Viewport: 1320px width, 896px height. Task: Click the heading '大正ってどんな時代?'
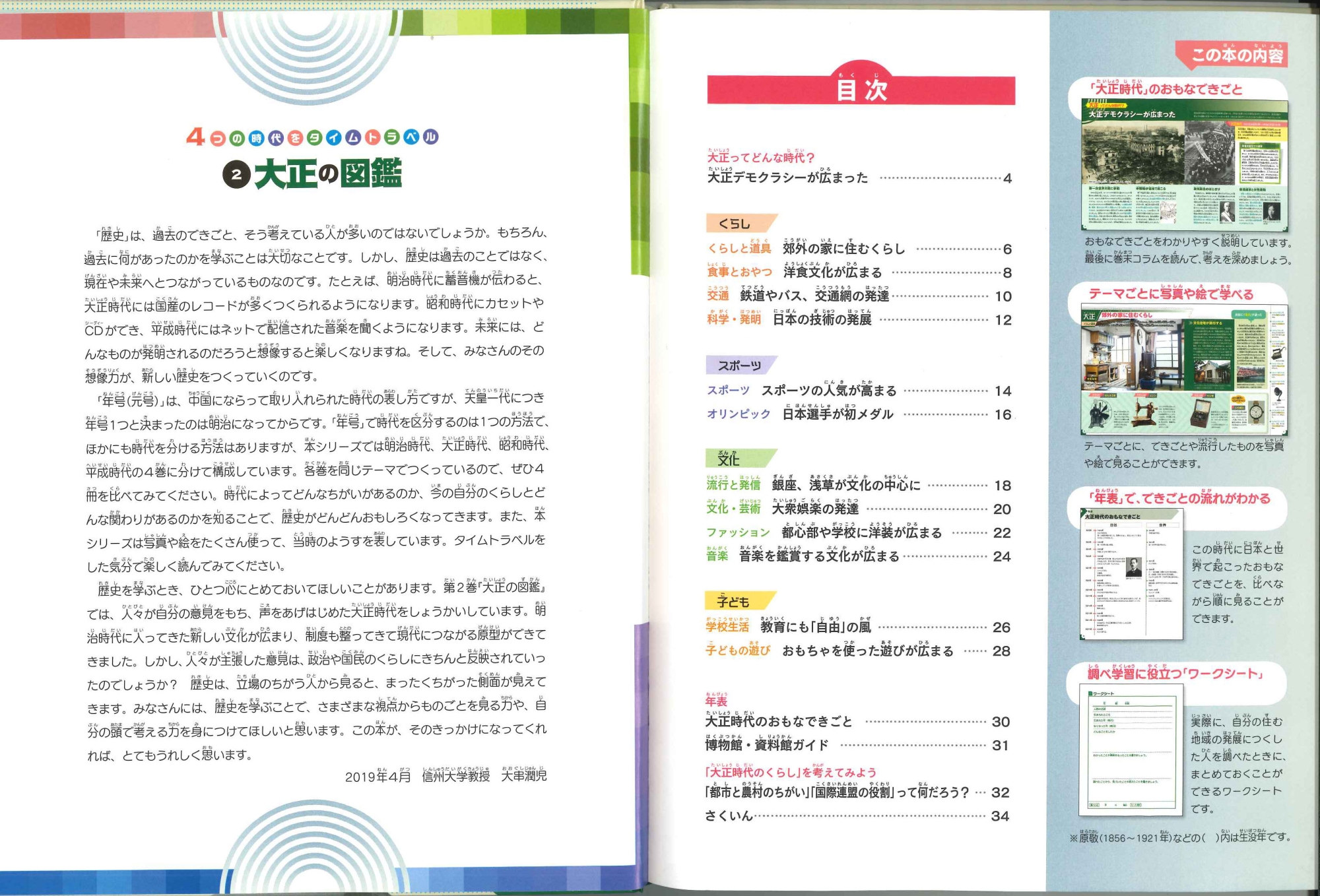coord(761,156)
